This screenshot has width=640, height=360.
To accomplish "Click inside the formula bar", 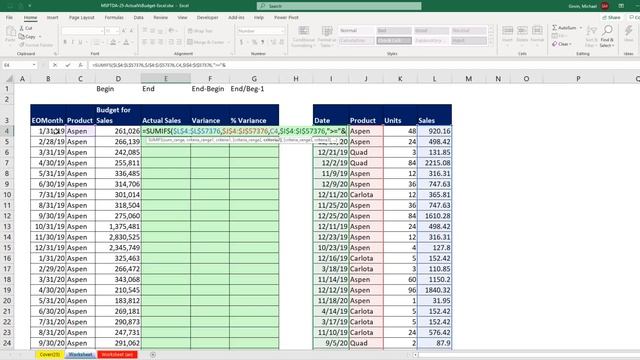I will 363,65.
